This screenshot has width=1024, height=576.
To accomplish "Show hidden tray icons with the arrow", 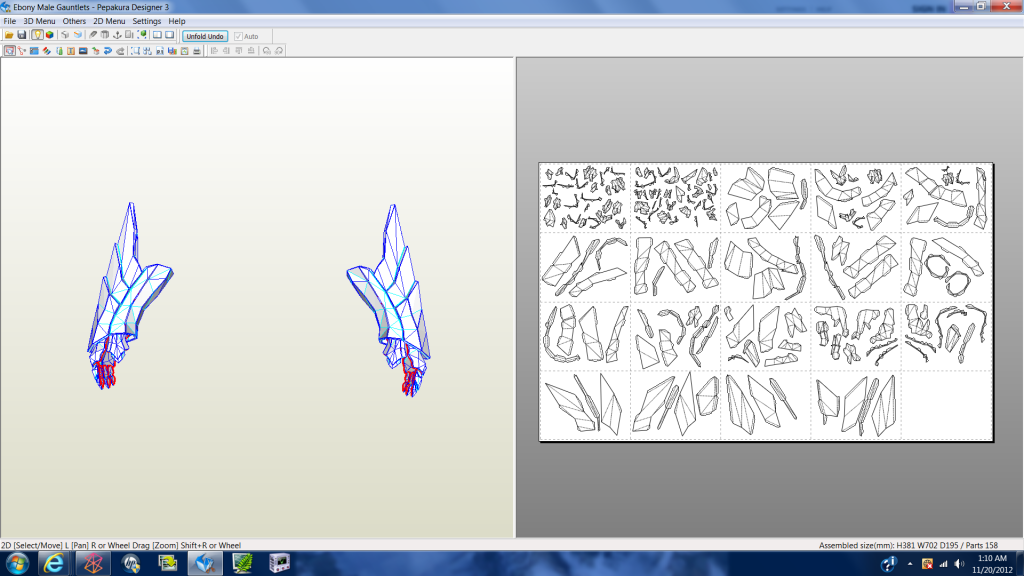I will [910, 564].
